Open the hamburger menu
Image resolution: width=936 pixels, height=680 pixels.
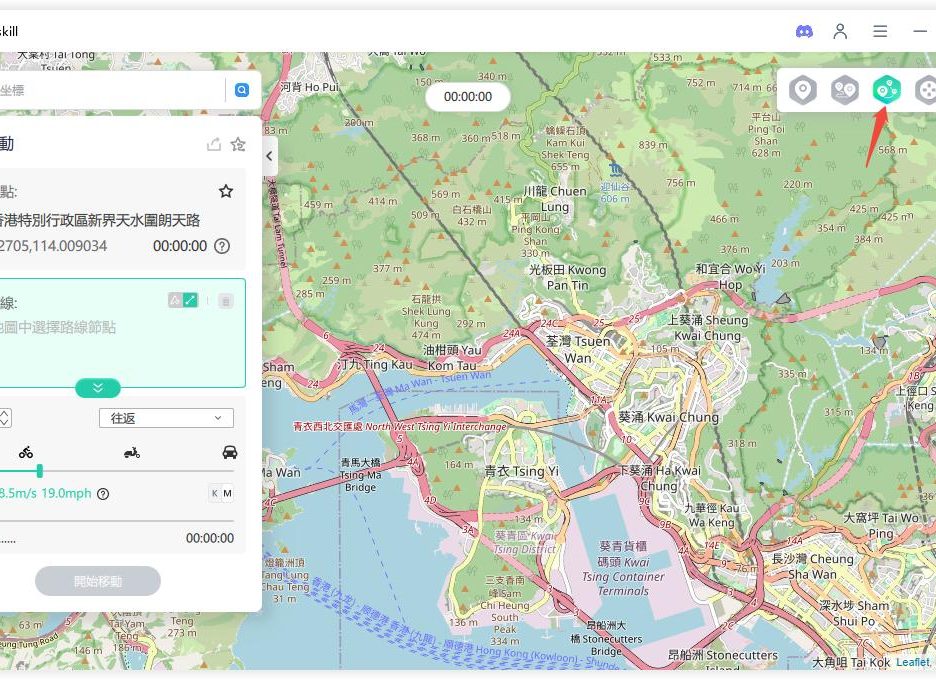coord(880,31)
